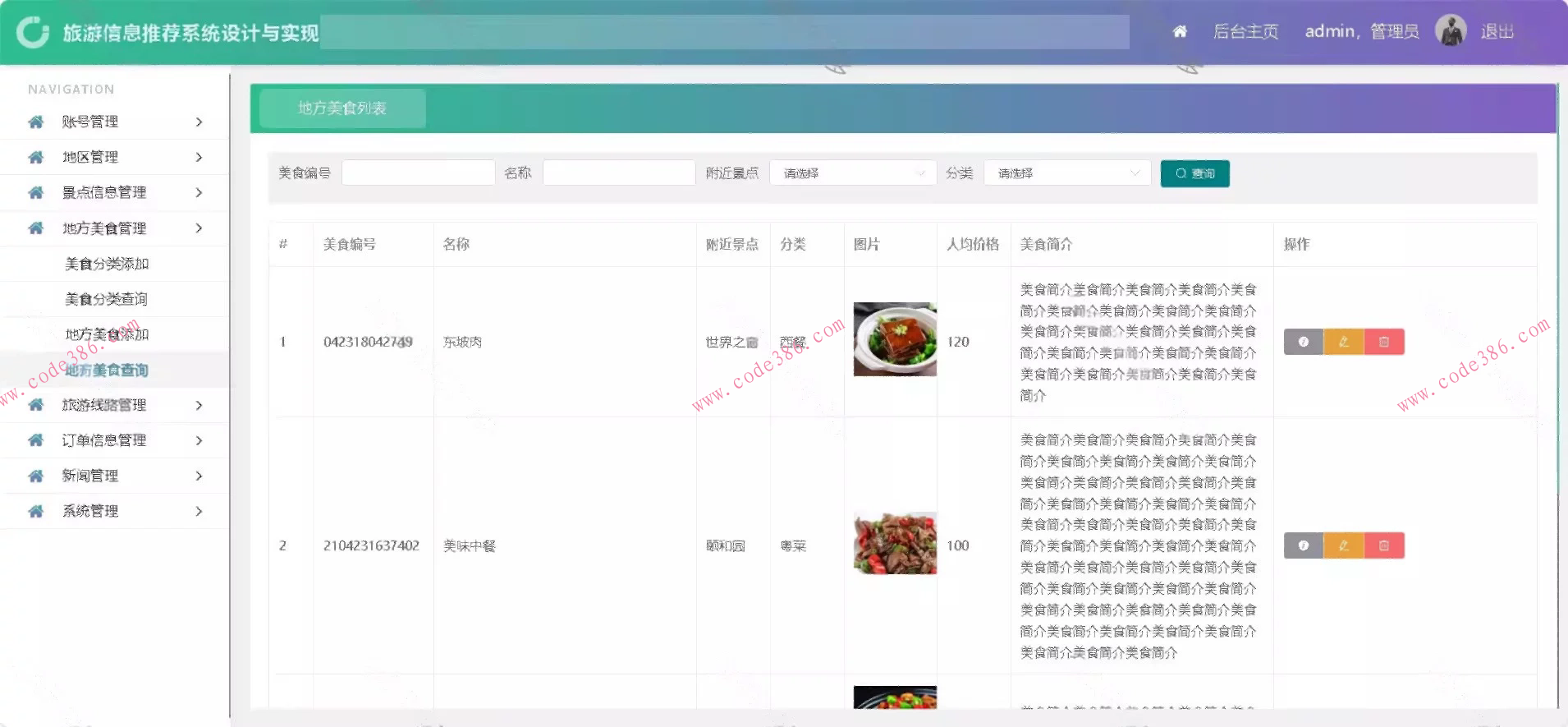Click the house icon next to 系统管理
1568x727 pixels.
[36, 511]
